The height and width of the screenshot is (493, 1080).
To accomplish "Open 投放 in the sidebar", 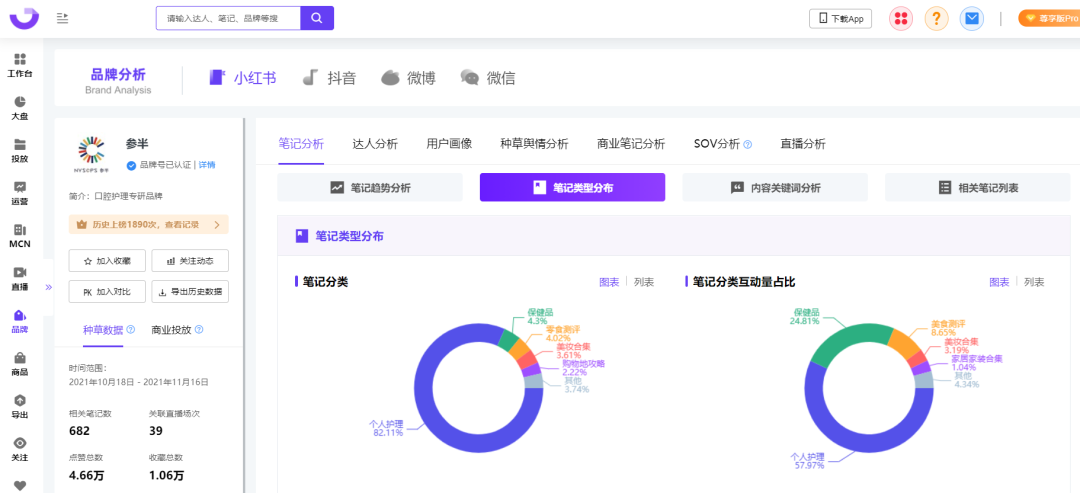I will tap(20, 151).
